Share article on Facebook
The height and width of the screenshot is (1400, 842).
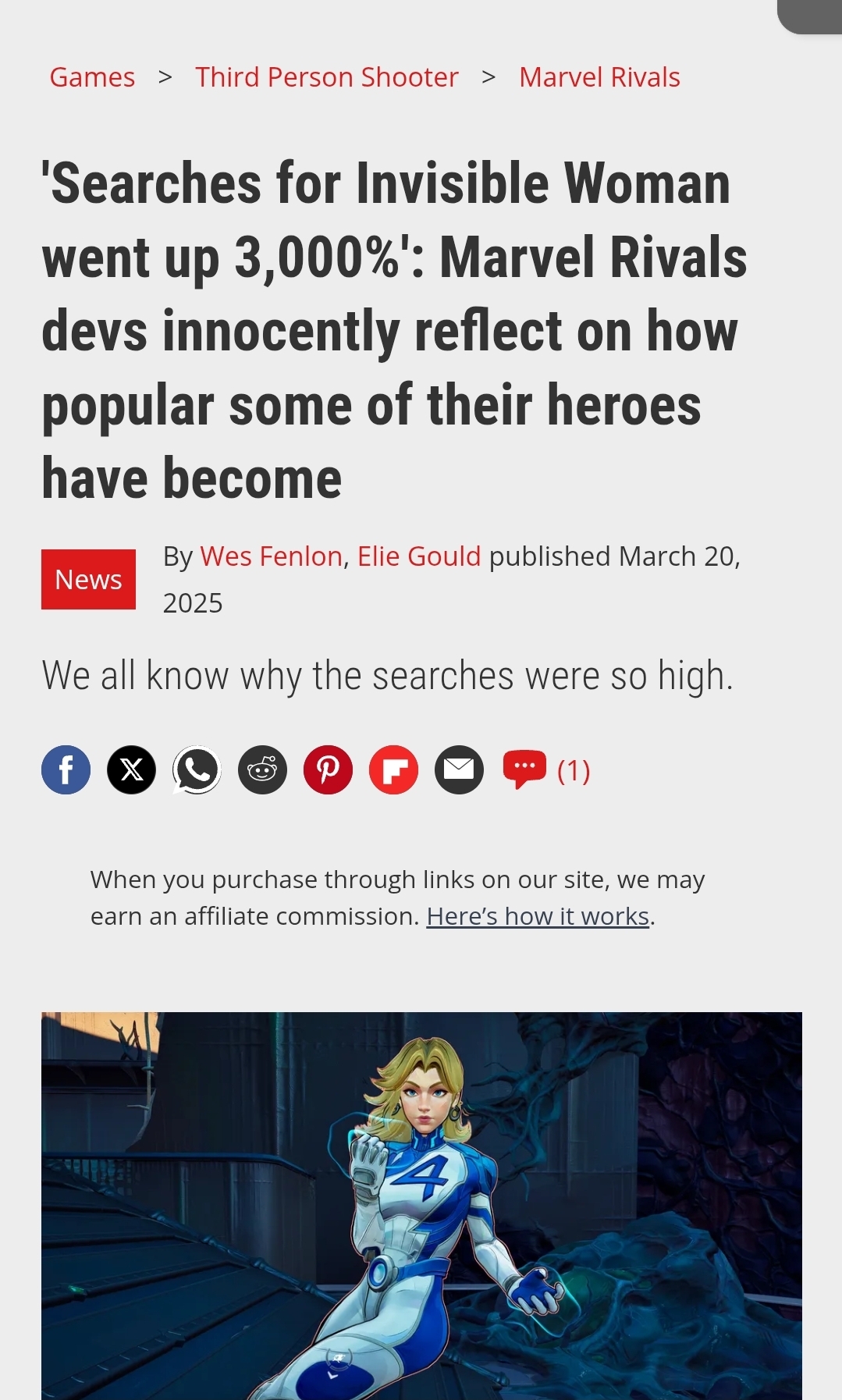66,769
